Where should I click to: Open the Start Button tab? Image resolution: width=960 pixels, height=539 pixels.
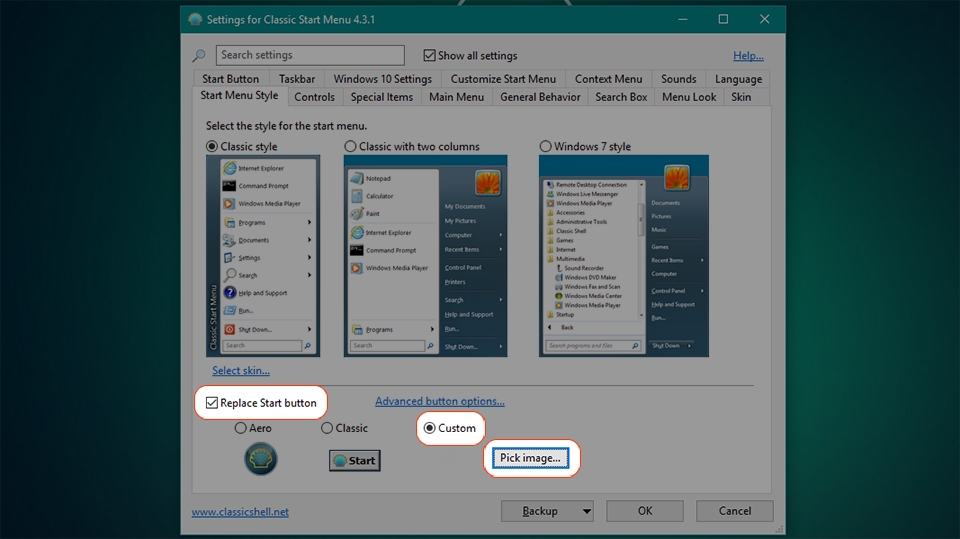(230, 79)
